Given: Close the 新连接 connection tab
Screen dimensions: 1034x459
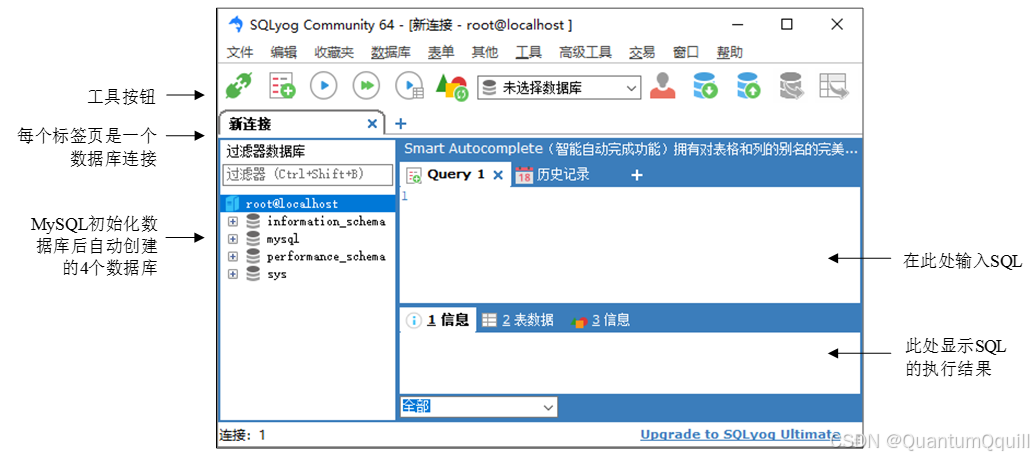Looking at the screenshot, I should tap(372, 123).
